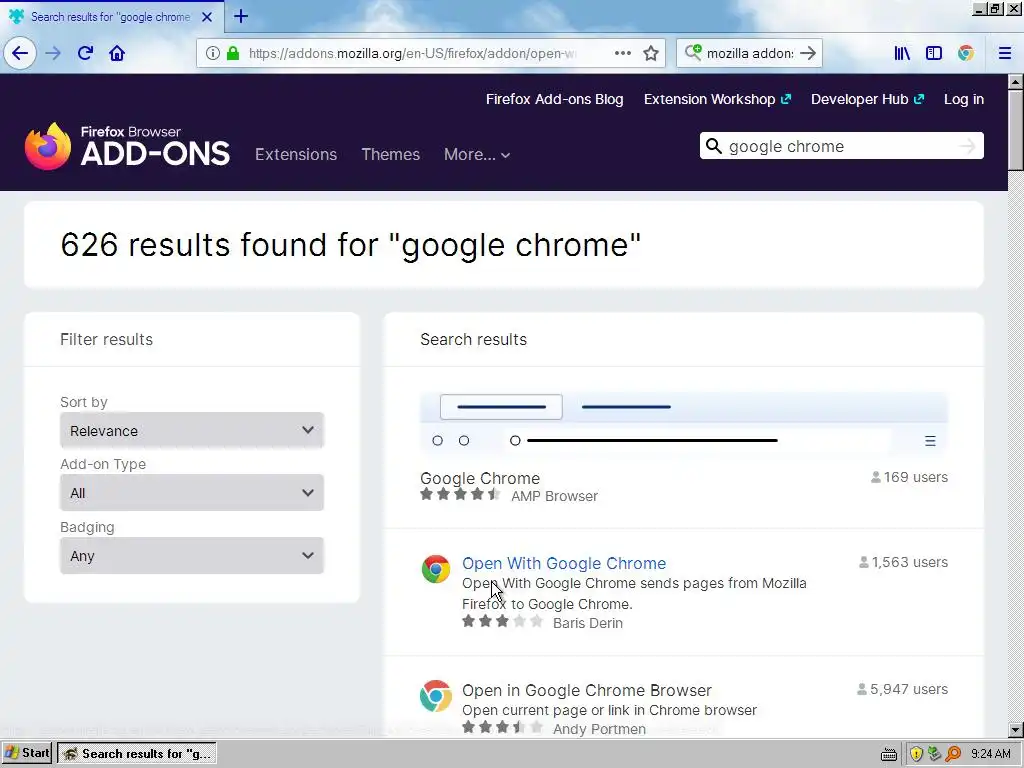This screenshot has height=768, width=1024.
Task: Open the Extension Workshop link
Action: pos(717,99)
